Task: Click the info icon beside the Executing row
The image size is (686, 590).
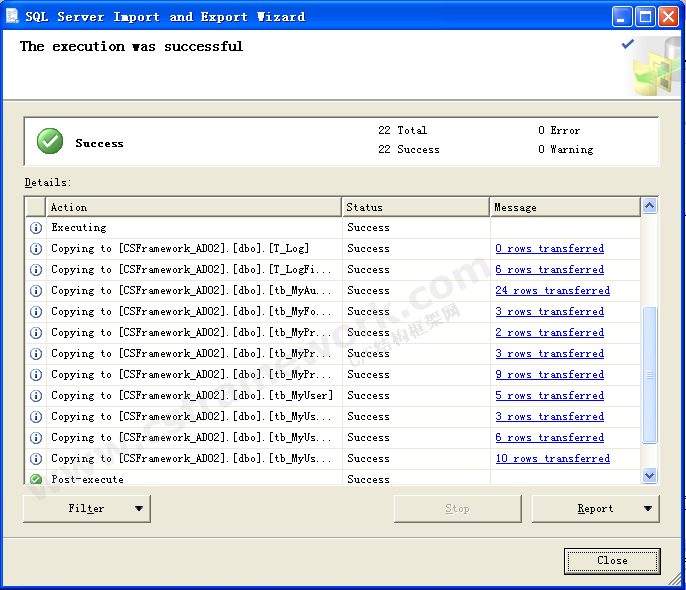Action: coord(36,228)
